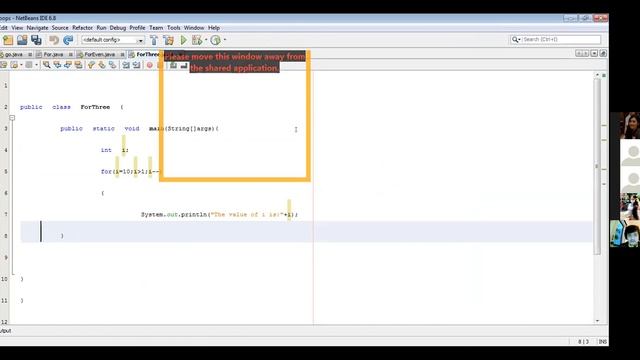Open the Navigate menu
This screenshot has width=640, height=360.
[x=38, y=28]
